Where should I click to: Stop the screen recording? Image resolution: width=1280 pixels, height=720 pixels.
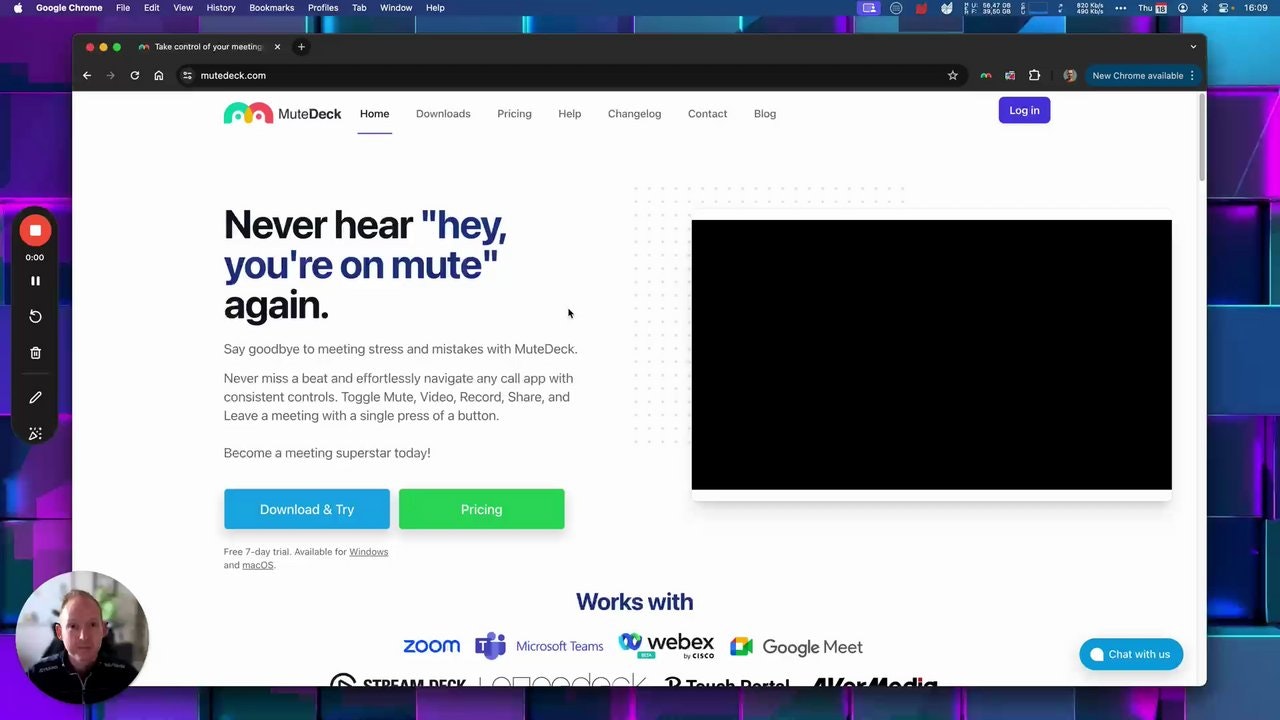click(x=35, y=230)
